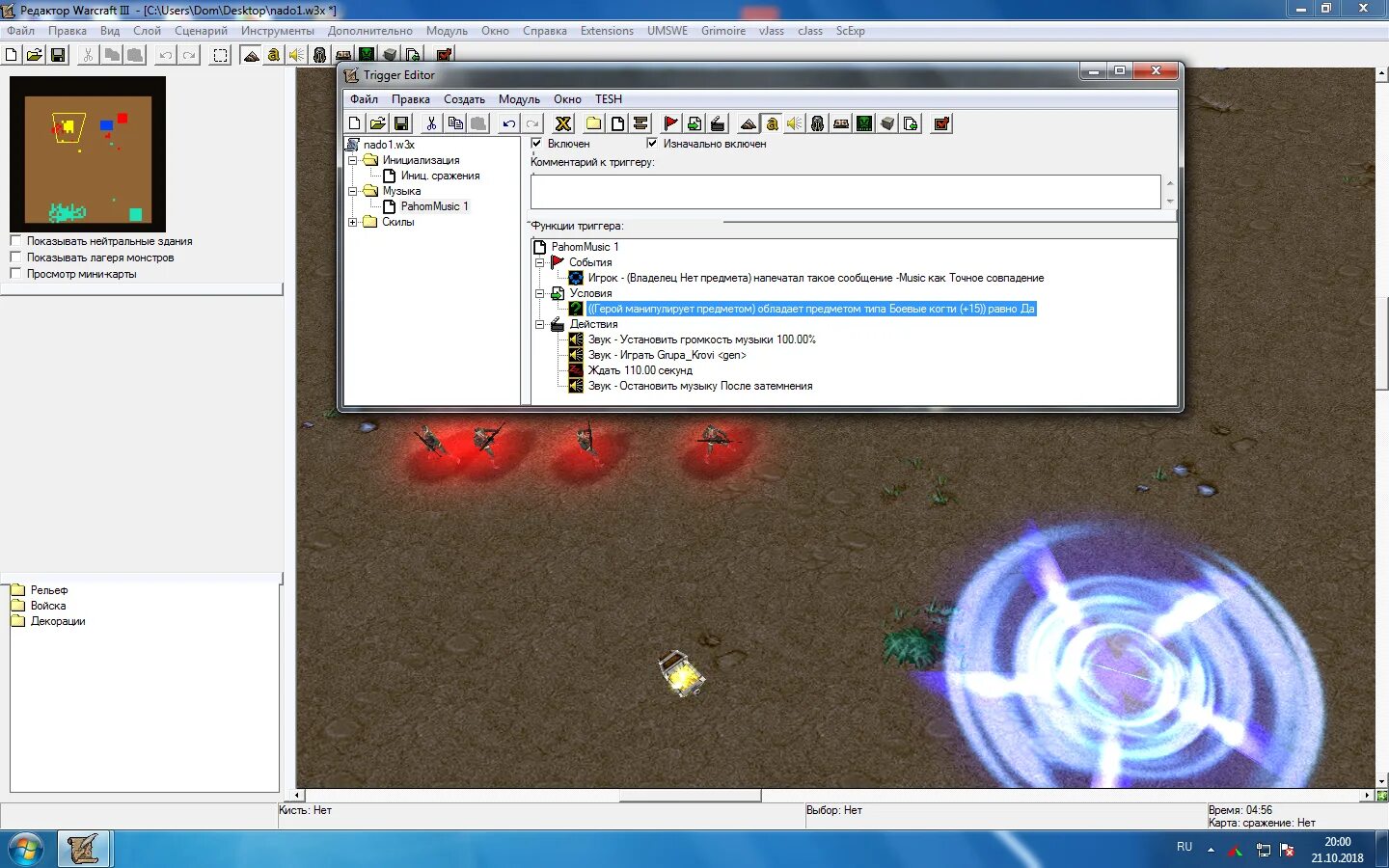The image size is (1389, 868).
Task: Click Test Map icon in Trigger Editor toolbar
Action: (x=942, y=123)
